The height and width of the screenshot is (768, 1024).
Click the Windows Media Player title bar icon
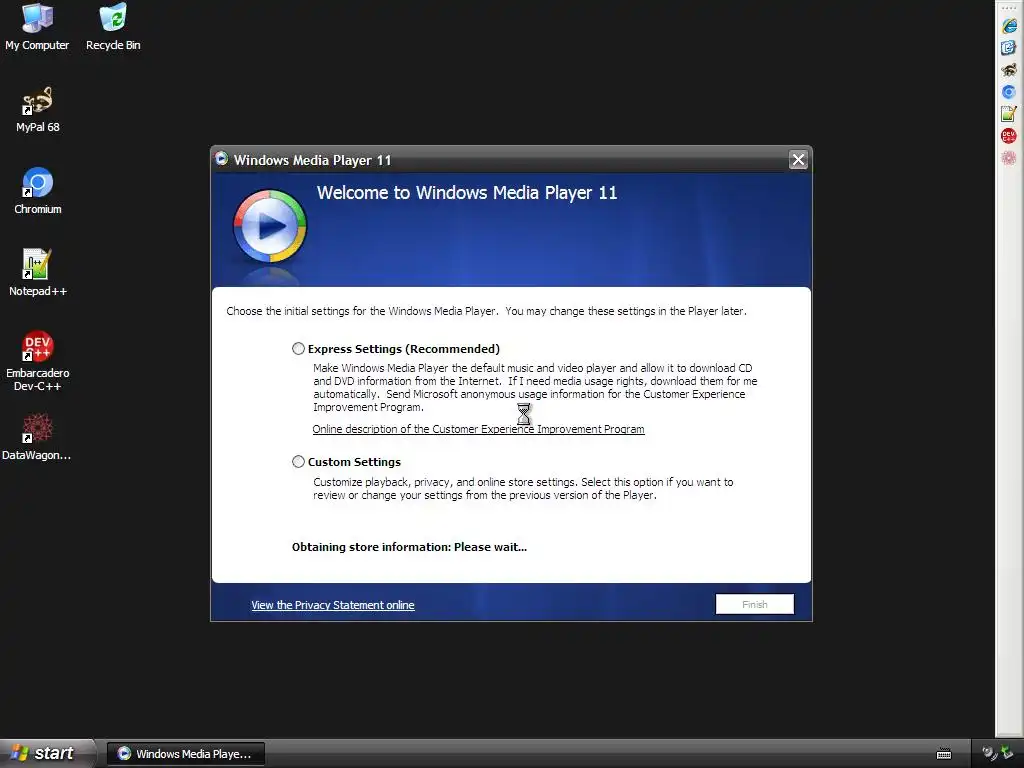click(x=222, y=159)
